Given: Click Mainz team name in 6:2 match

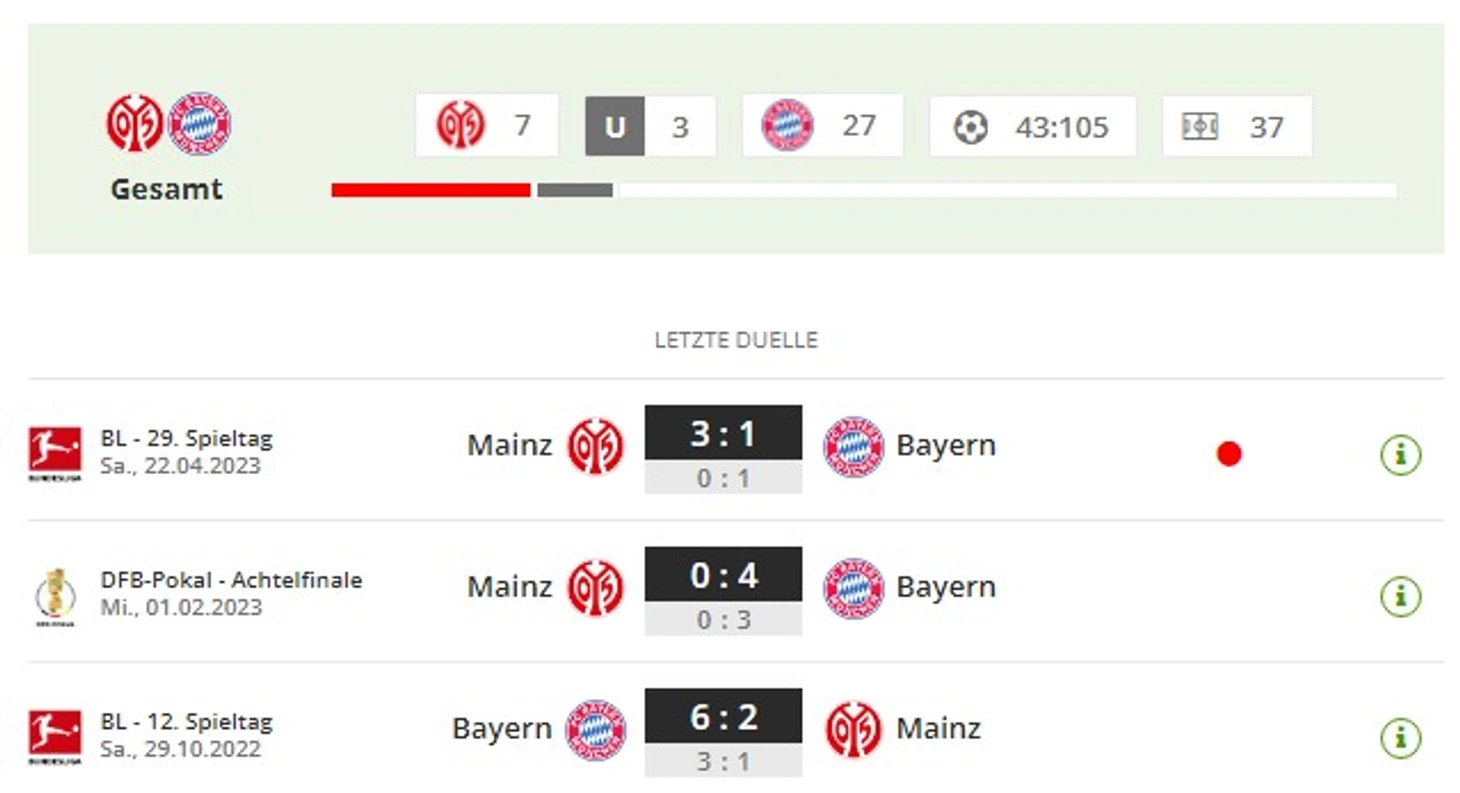Looking at the screenshot, I should tap(938, 728).
